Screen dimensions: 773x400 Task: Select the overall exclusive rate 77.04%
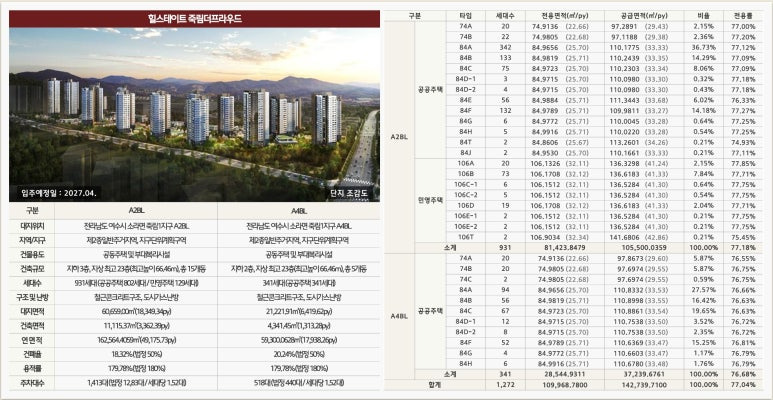[x=743, y=384]
